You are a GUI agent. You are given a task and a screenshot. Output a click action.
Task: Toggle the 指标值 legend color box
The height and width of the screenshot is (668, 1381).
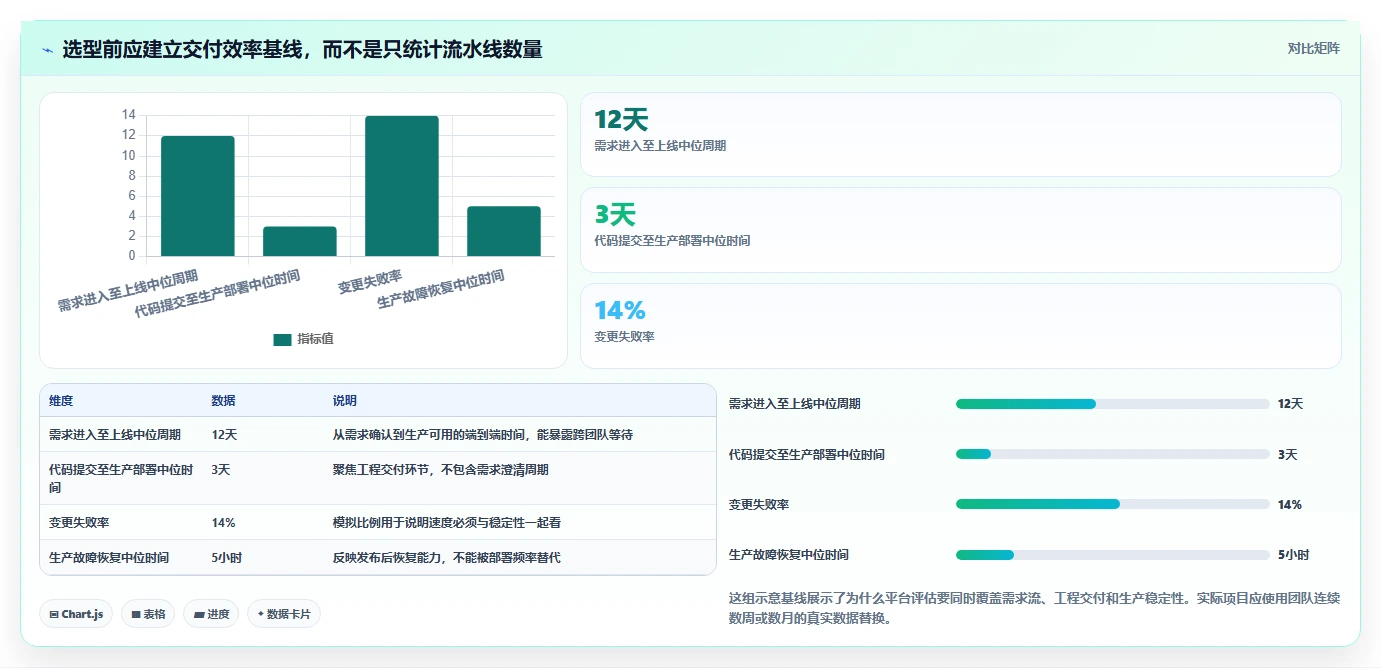(x=282, y=339)
